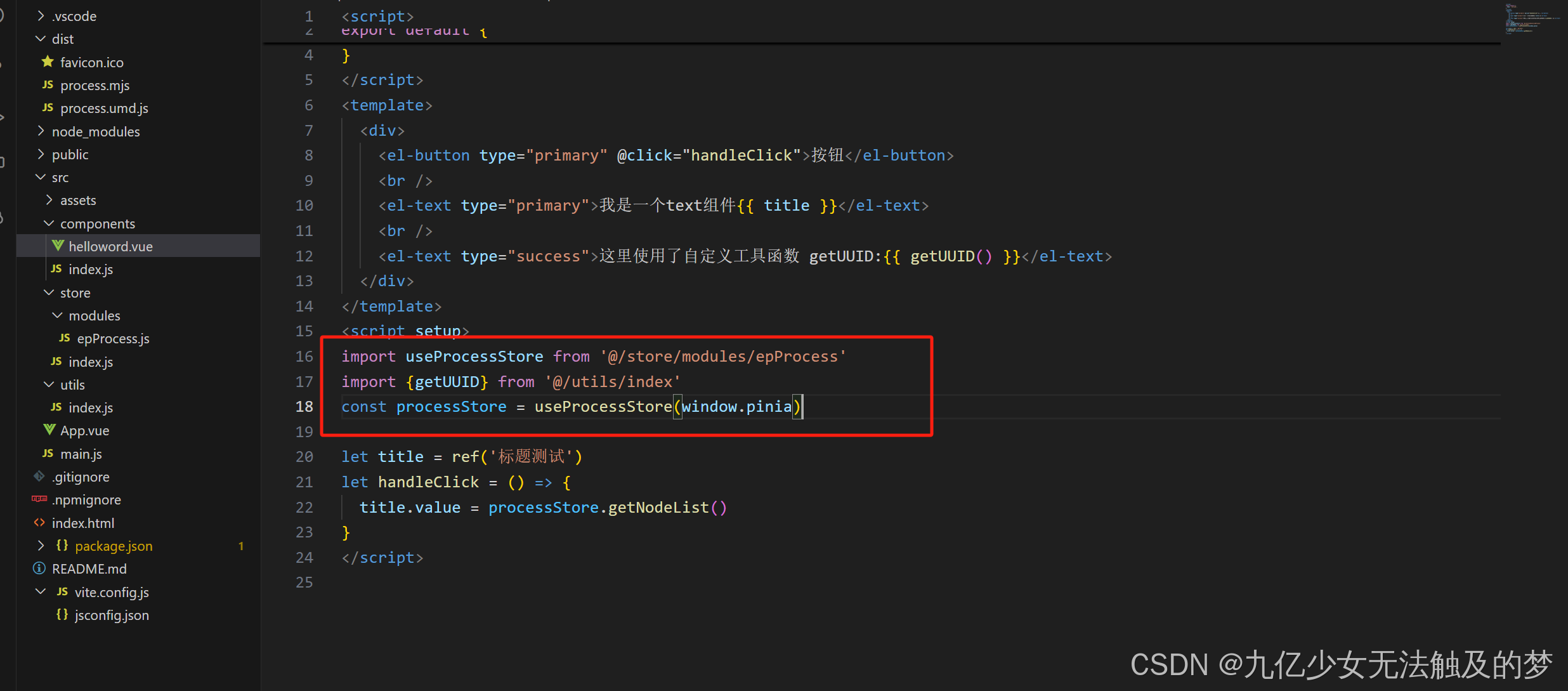Open vite.config.js file

[x=112, y=592]
